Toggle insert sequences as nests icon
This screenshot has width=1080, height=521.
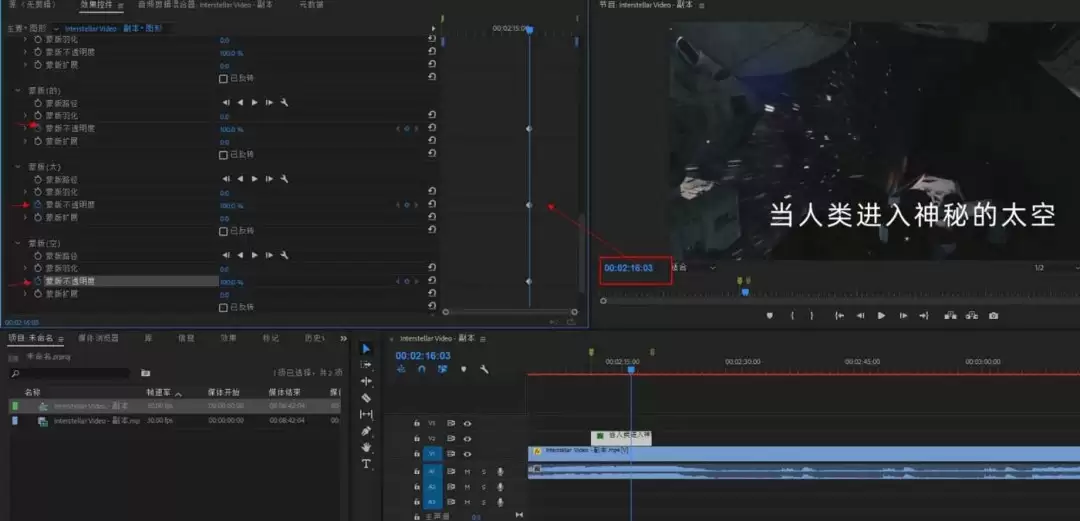tap(401, 369)
